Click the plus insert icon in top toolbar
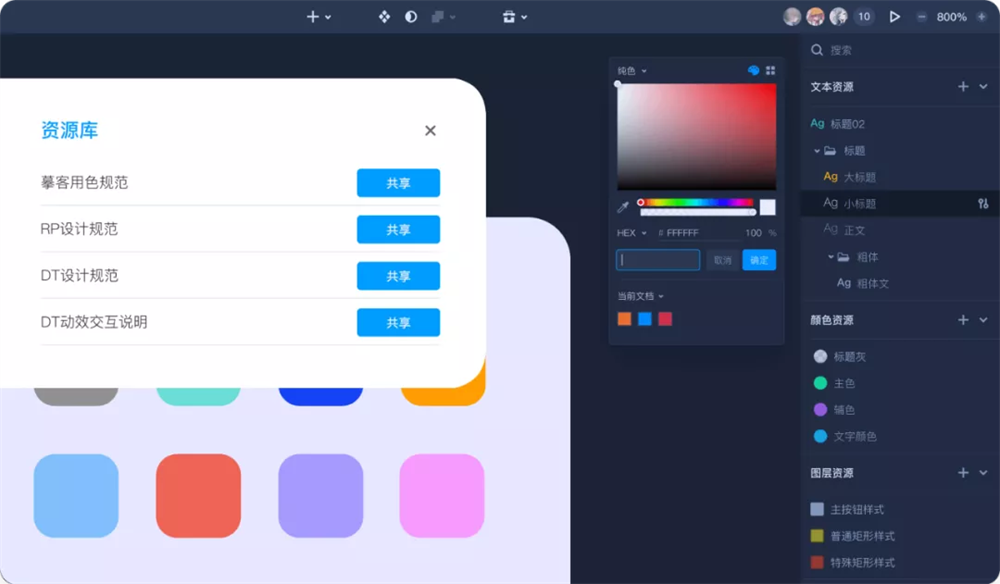 point(312,17)
